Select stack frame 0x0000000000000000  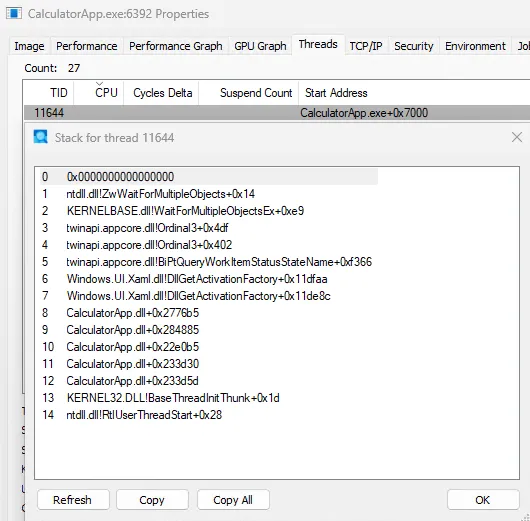pyautogui.click(x=209, y=177)
